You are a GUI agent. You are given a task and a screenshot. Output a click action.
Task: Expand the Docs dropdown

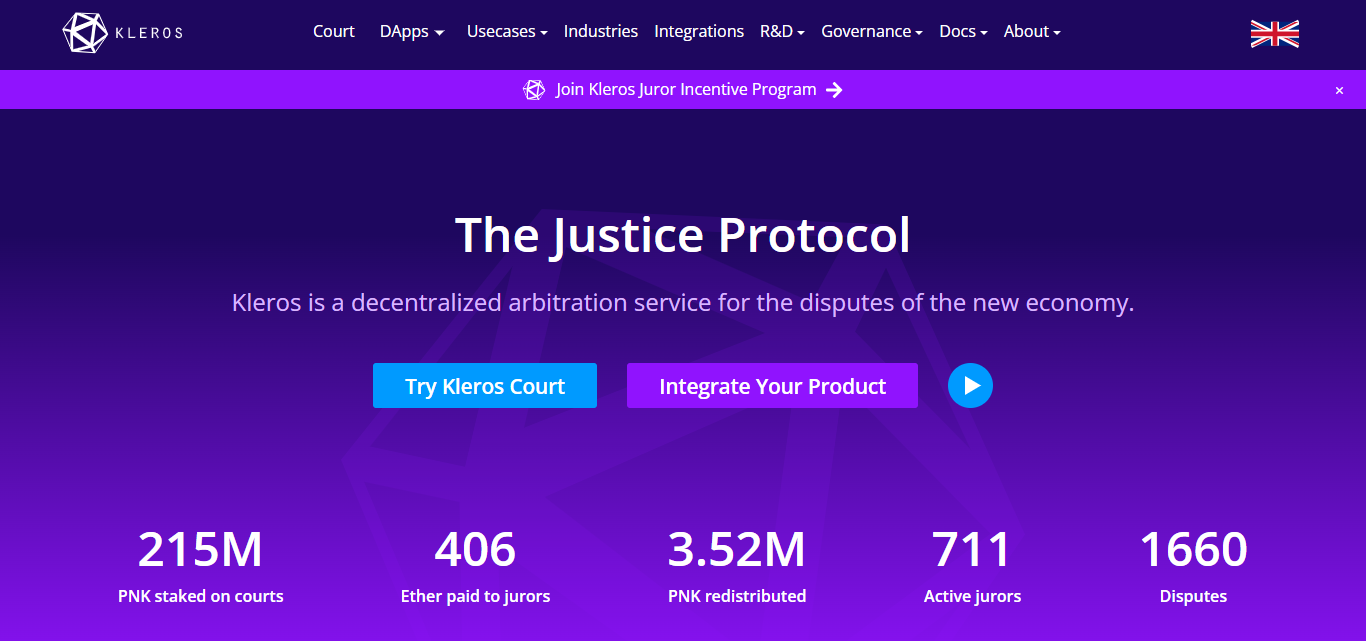pos(963,32)
